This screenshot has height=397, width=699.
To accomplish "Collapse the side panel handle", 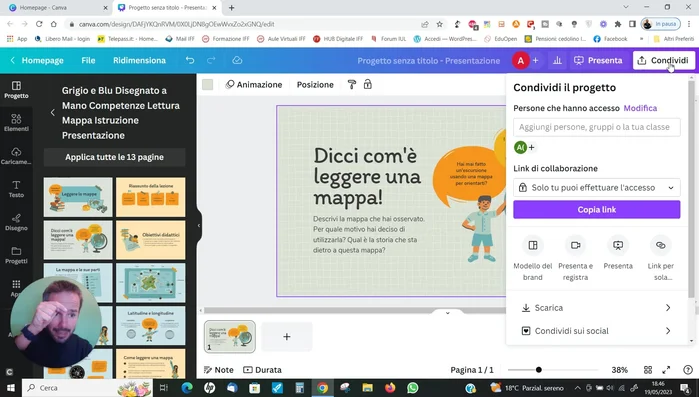I will pos(199,225).
